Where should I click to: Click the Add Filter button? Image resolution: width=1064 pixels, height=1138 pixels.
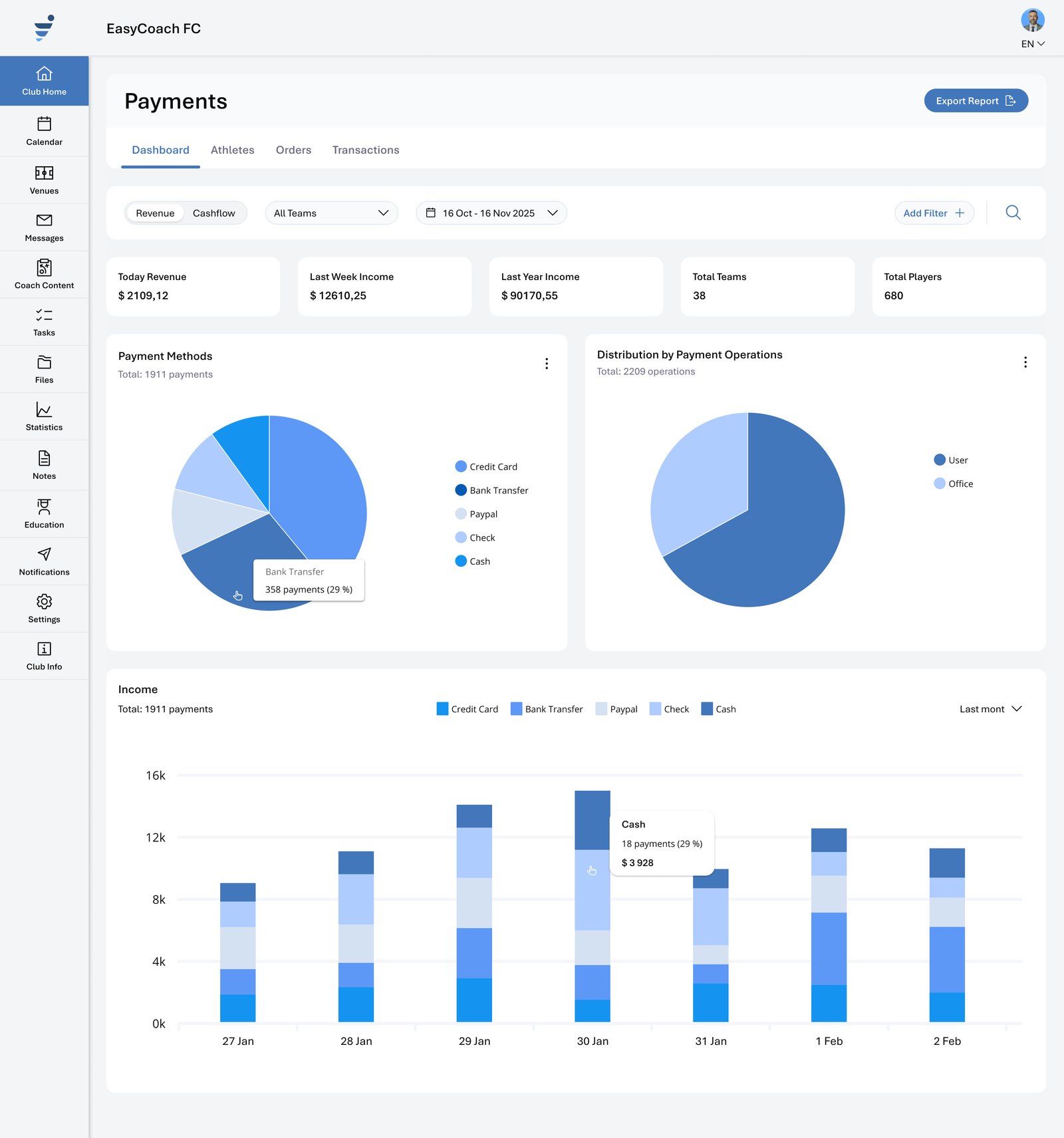(x=934, y=213)
